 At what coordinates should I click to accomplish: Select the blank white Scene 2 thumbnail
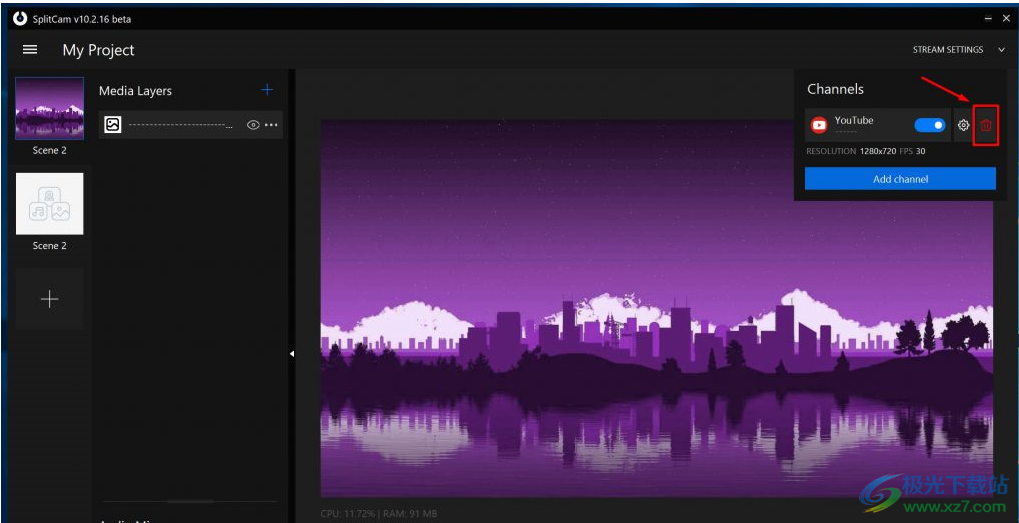(x=49, y=203)
